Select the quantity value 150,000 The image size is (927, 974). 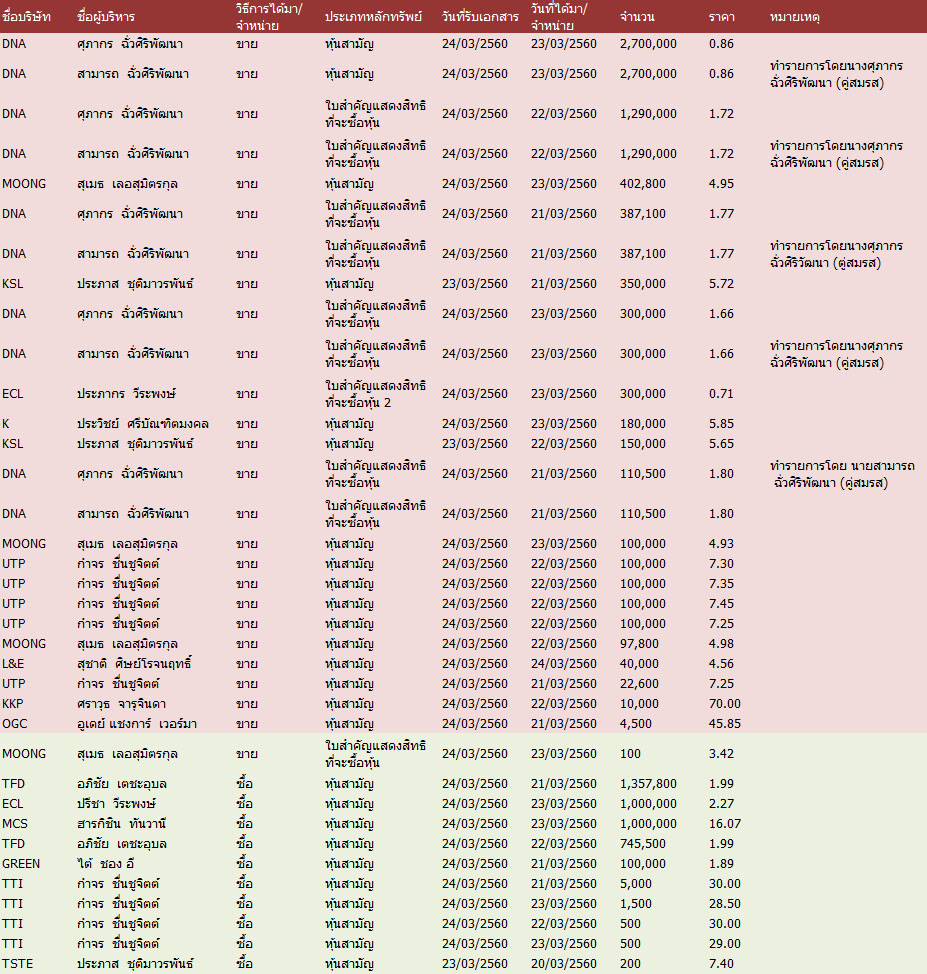pos(642,444)
